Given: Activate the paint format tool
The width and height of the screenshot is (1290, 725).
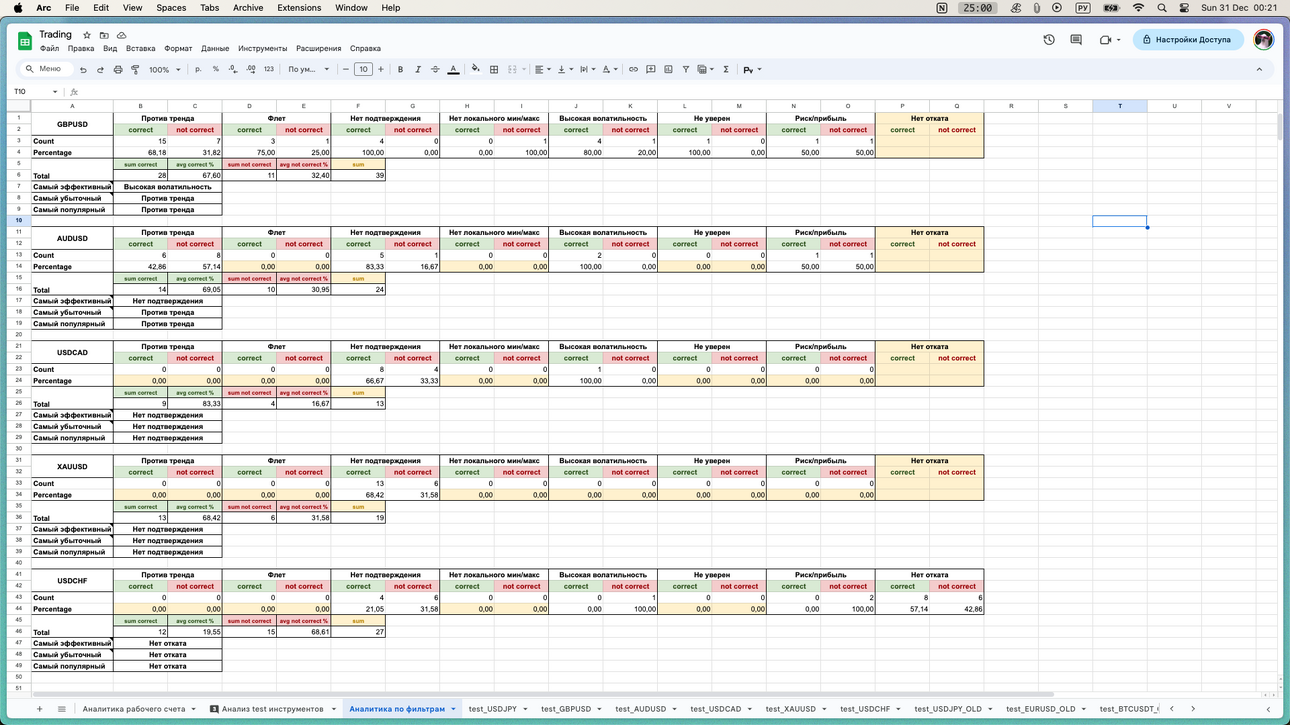Looking at the screenshot, I should click(x=136, y=70).
